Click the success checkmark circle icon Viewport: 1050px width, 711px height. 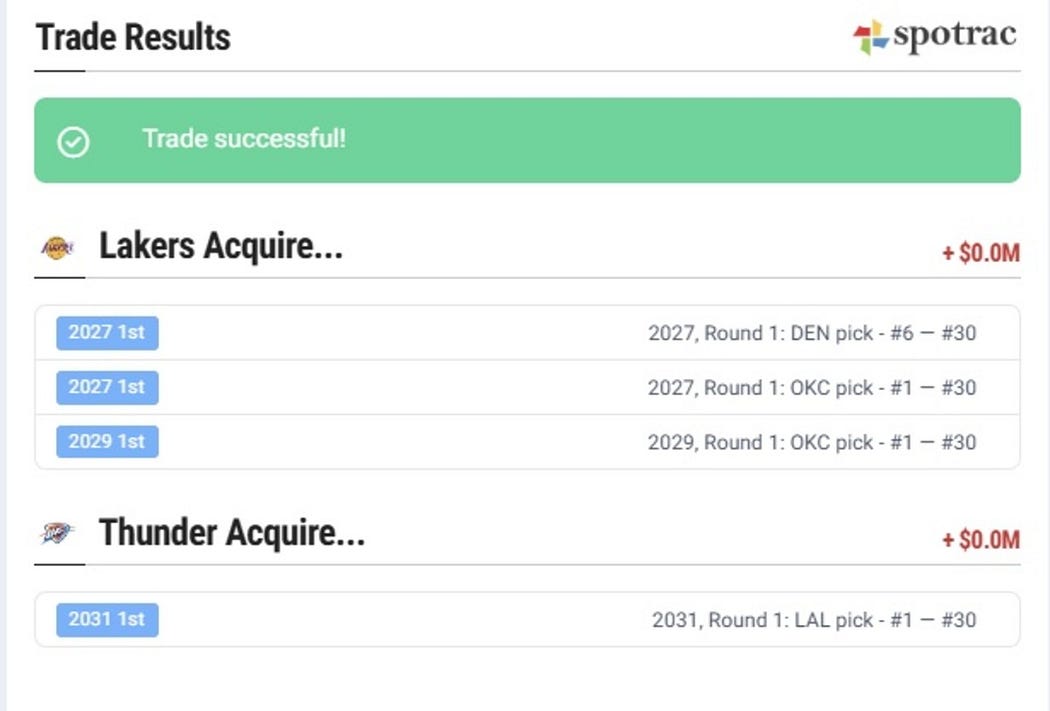tap(73, 141)
